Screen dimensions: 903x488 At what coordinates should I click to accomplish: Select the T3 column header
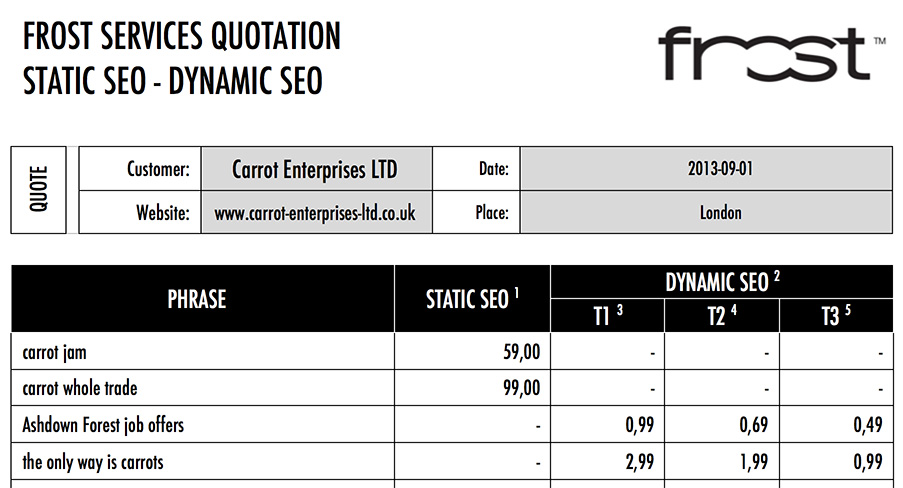pos(836,316)
